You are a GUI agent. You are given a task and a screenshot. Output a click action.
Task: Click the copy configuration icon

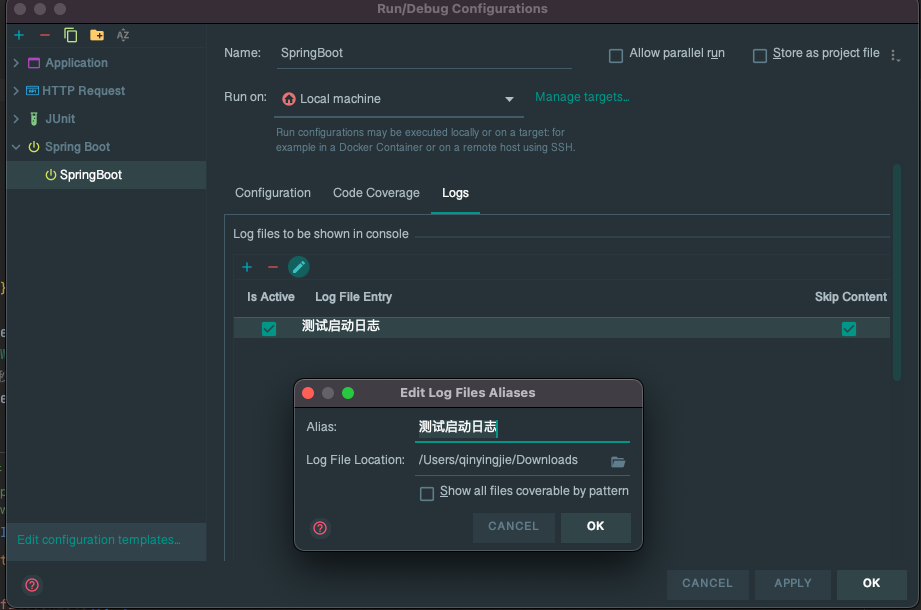70,35
